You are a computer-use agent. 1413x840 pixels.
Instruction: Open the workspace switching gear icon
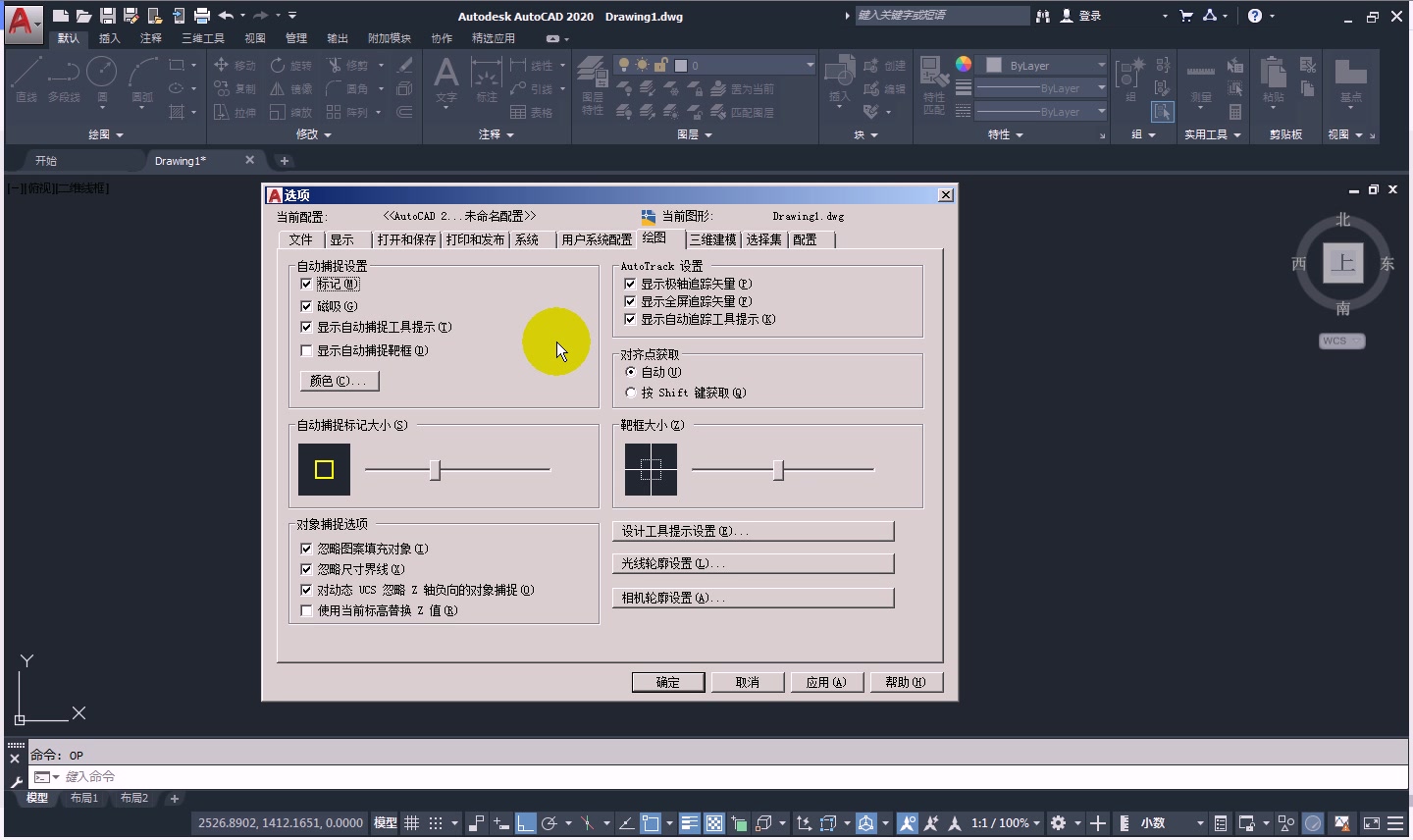[x=1058, y=823]
